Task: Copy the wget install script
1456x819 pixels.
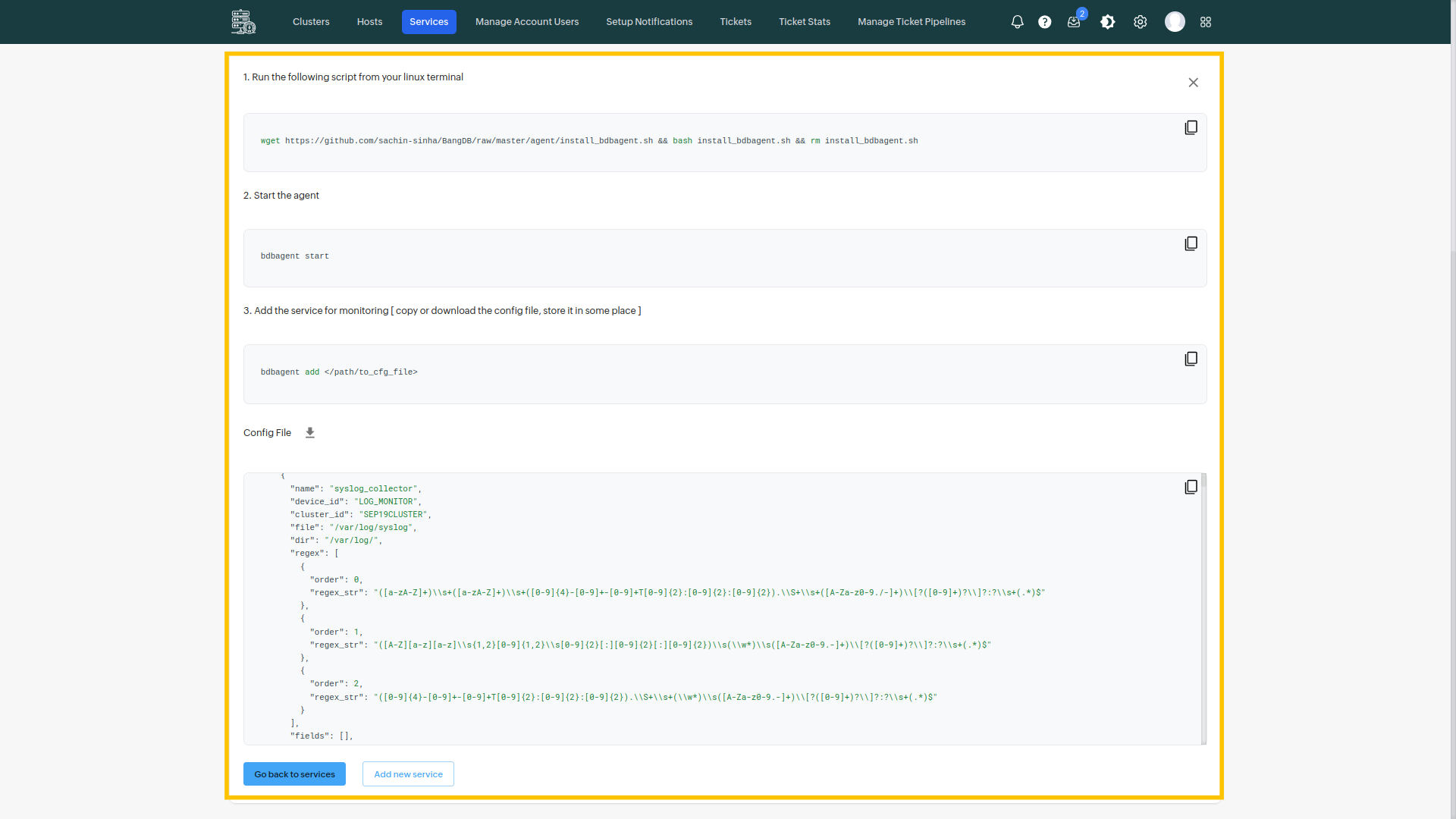Action: (1191, 127)
